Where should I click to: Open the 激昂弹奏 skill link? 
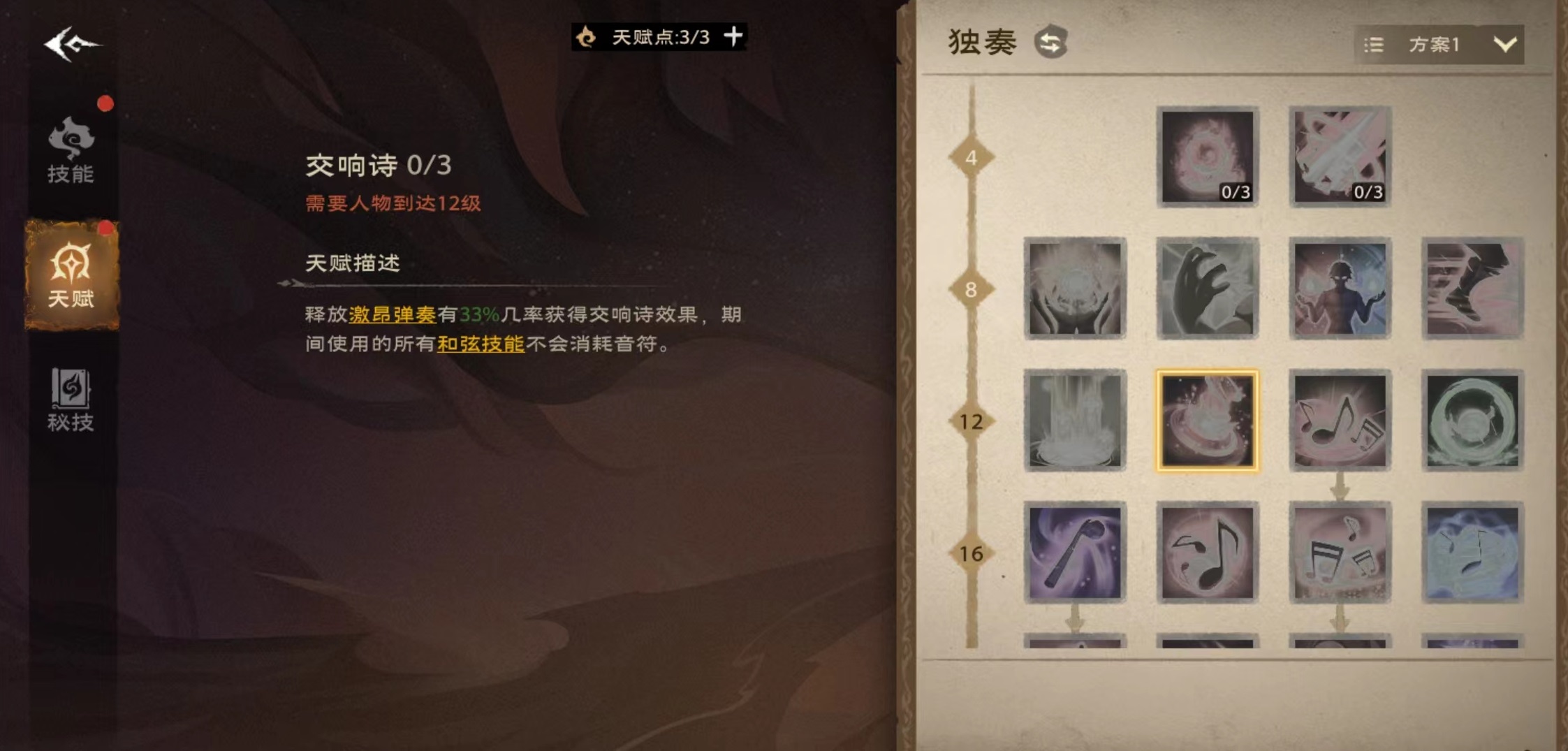392,315
